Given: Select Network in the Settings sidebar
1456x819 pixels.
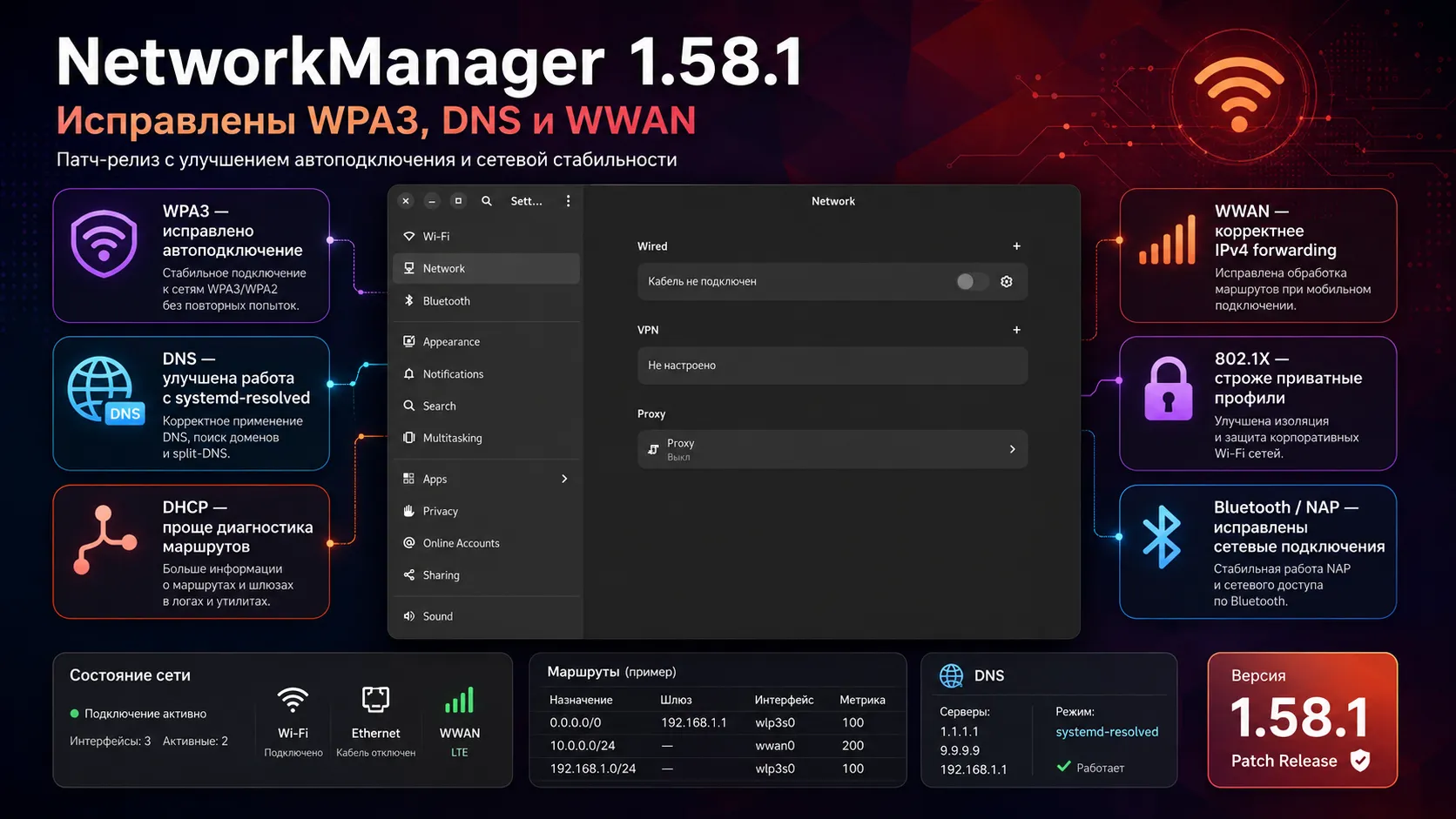Looking at the screenshot, I should coord(486,268).
